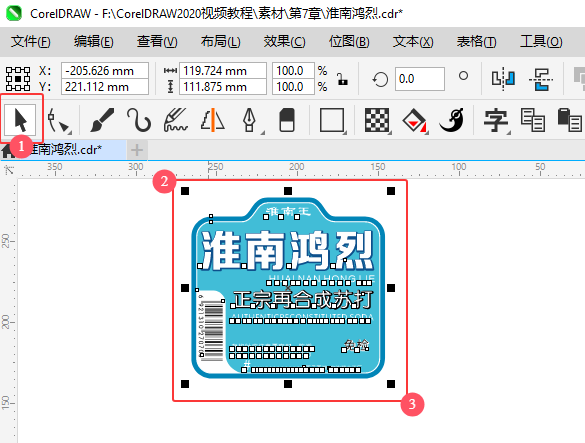Toggle the lock ratio padlock
The width and height of the screenshot is (585, 443).
point(342,79)
